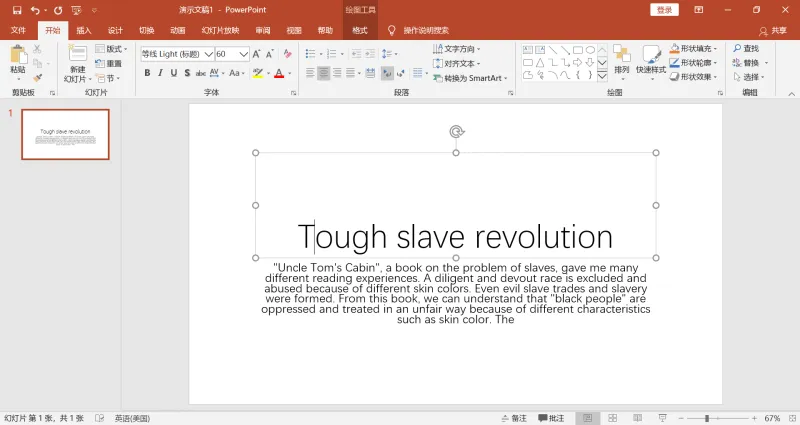Toggle Italic formatting
This screenshot has height=425, width=800.
[x=160, y=73]
